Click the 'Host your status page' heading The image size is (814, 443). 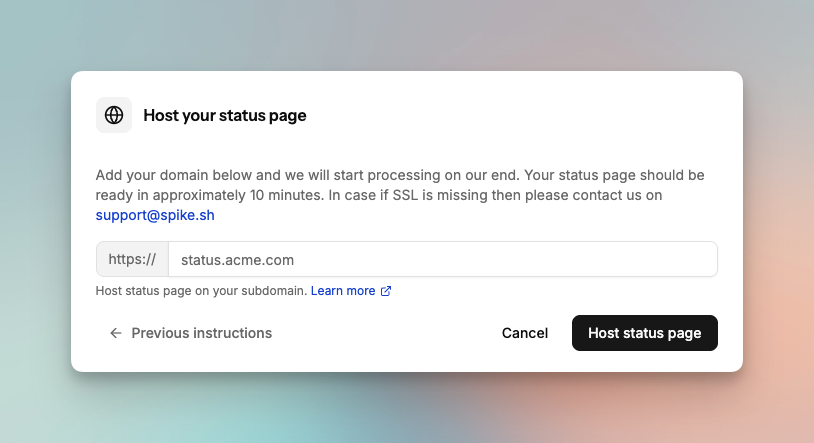[225, 115]
